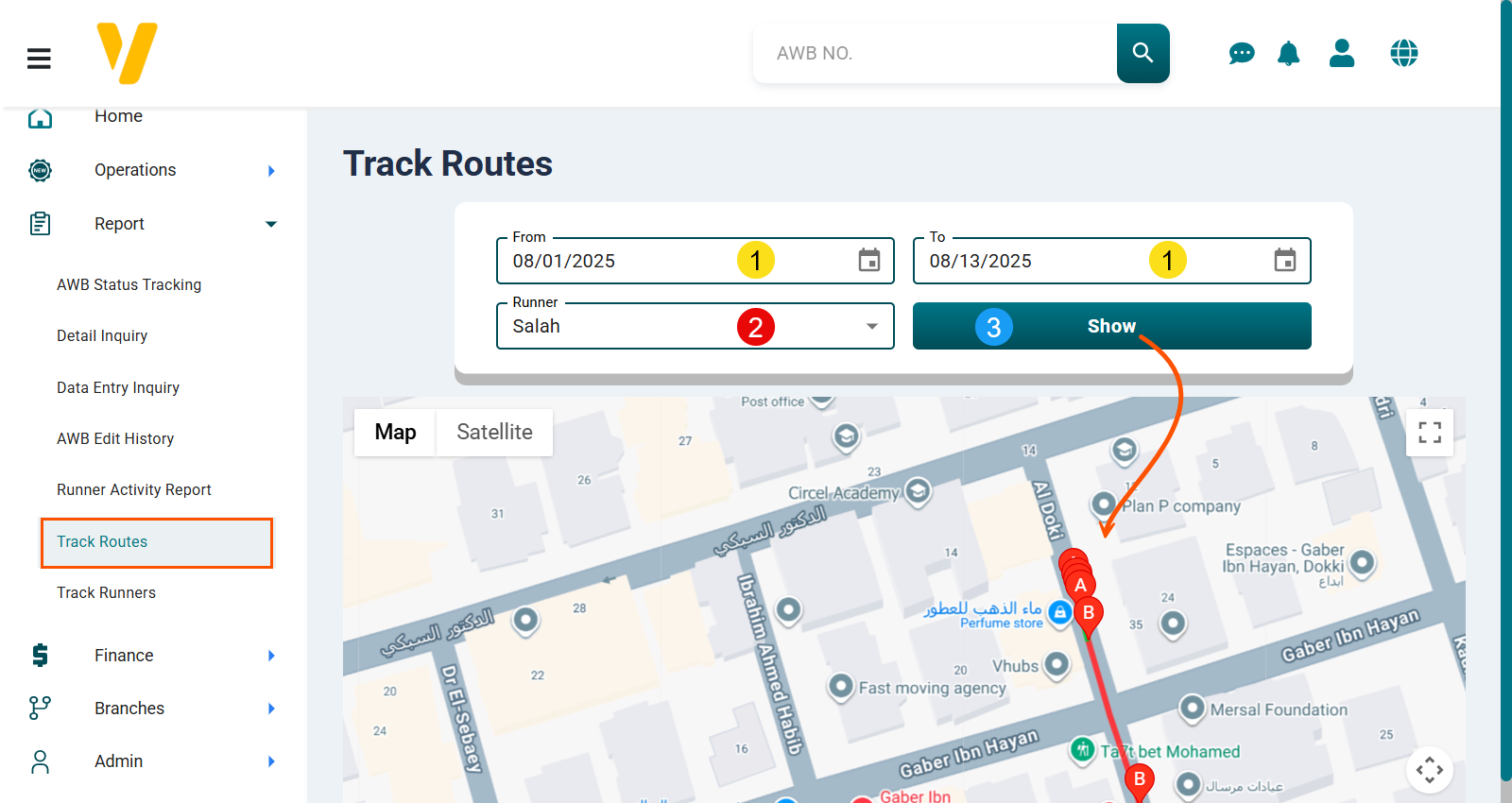The height and width of the screenshot is (803, 1512).
Task: Expand the Branches submenu arrow
Action: (271, 709)
